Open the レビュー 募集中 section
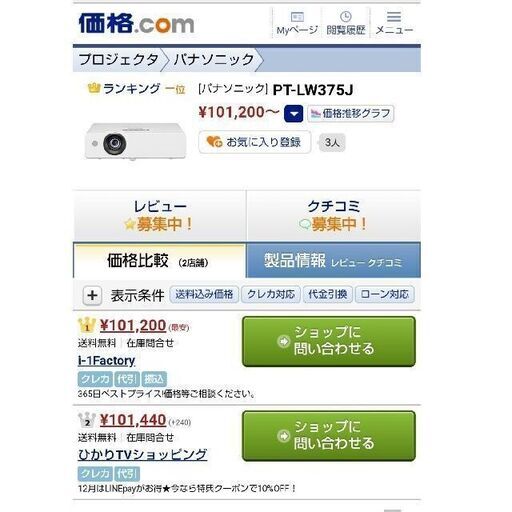 160,216
